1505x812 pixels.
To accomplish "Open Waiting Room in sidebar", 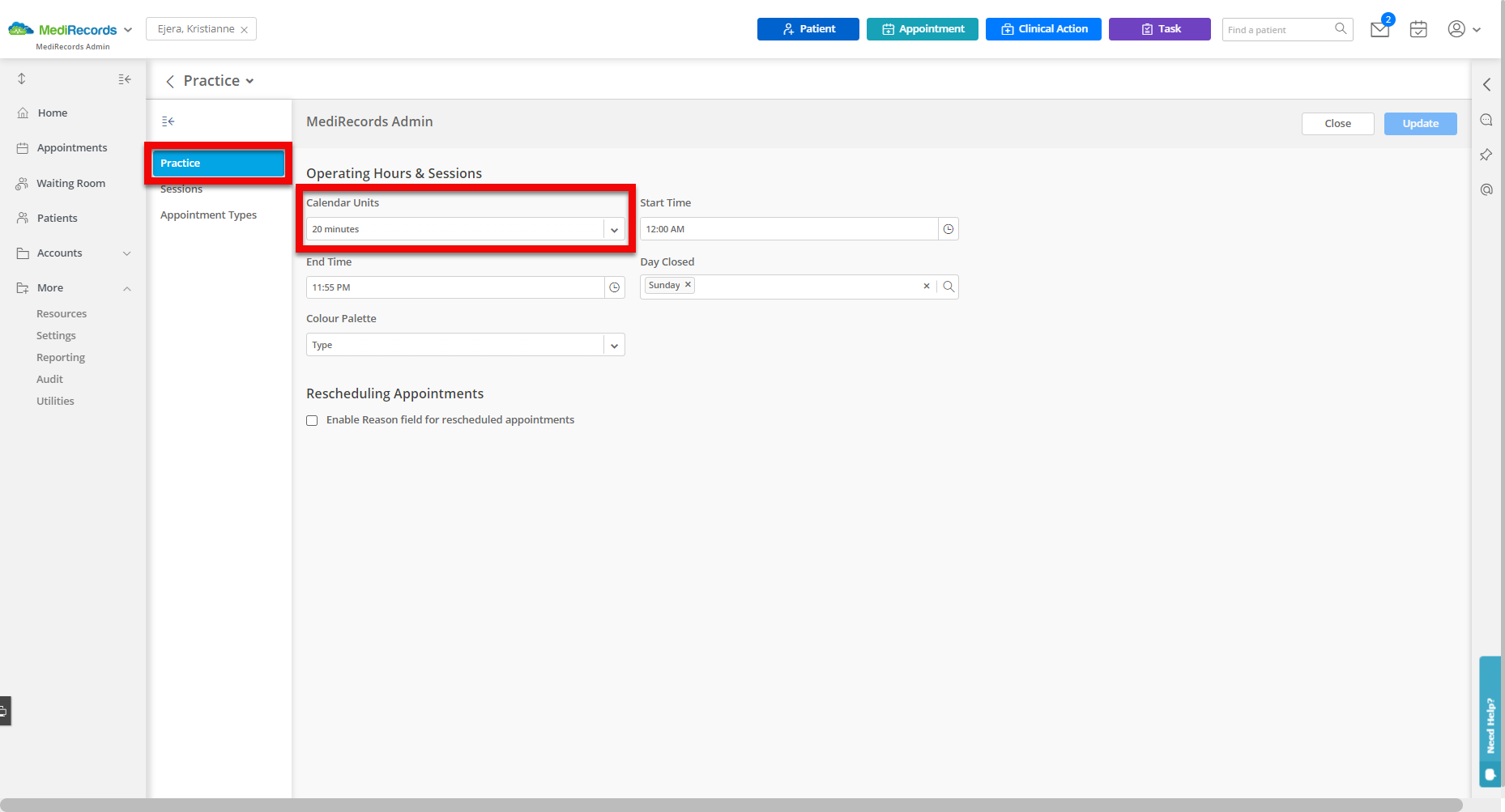I will (x=71, y=184).
